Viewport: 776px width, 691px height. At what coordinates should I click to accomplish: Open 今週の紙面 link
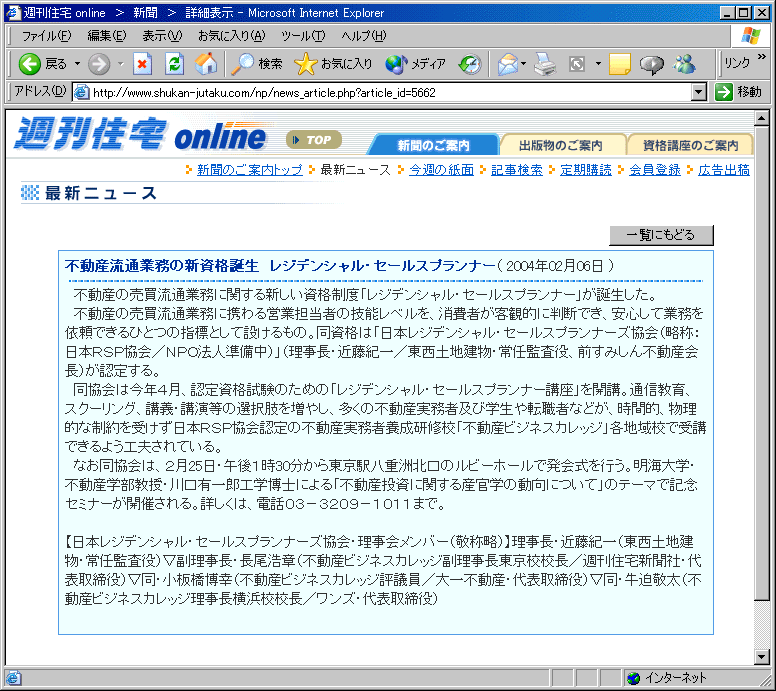pyautogui.click(x=441, y=170)
